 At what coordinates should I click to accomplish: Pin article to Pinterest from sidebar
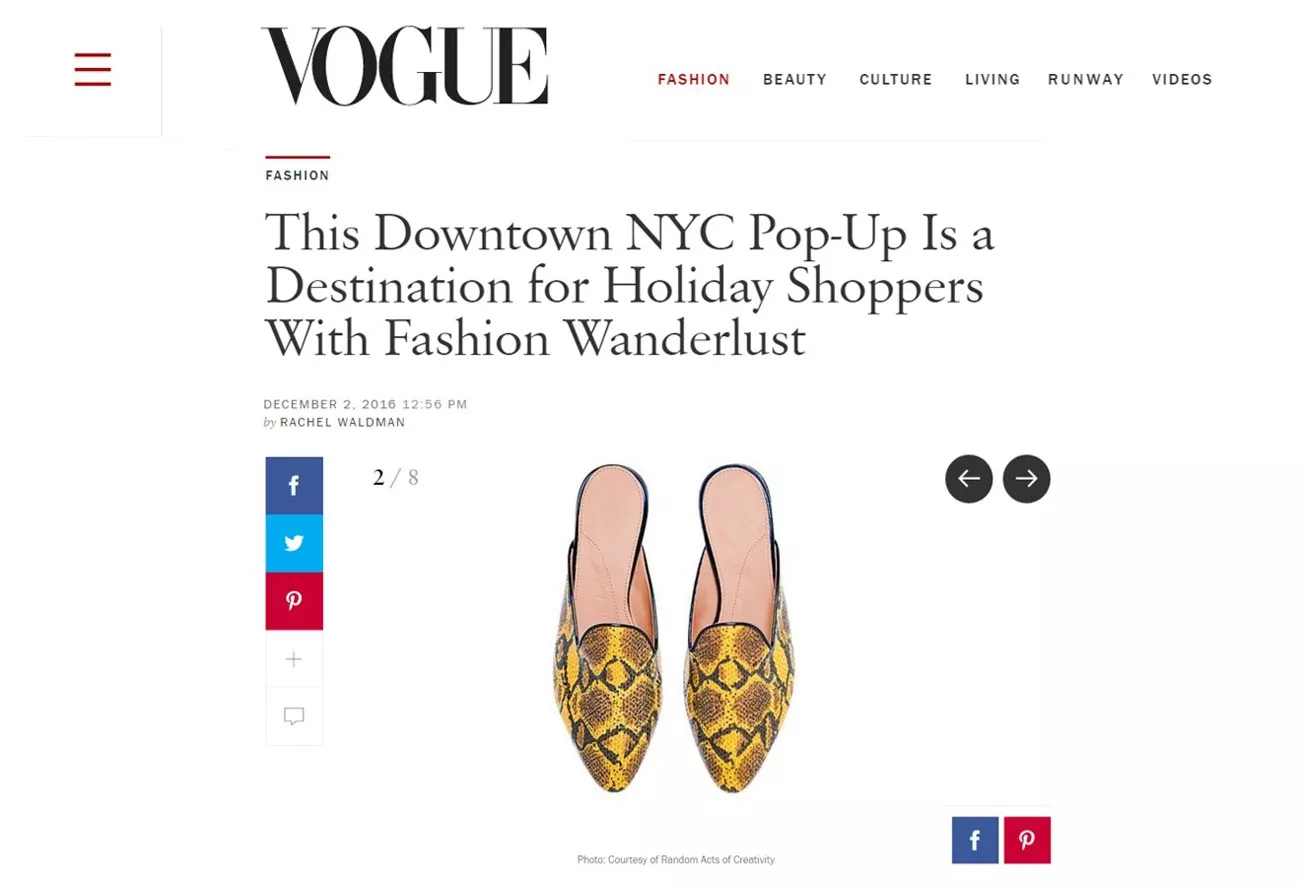click(294, 601)
